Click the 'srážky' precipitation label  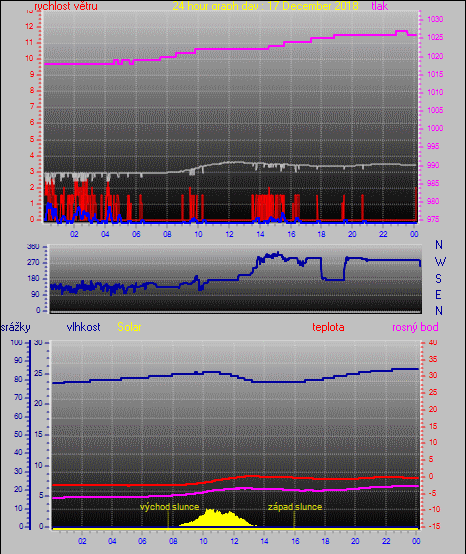[x=15, y=327]
